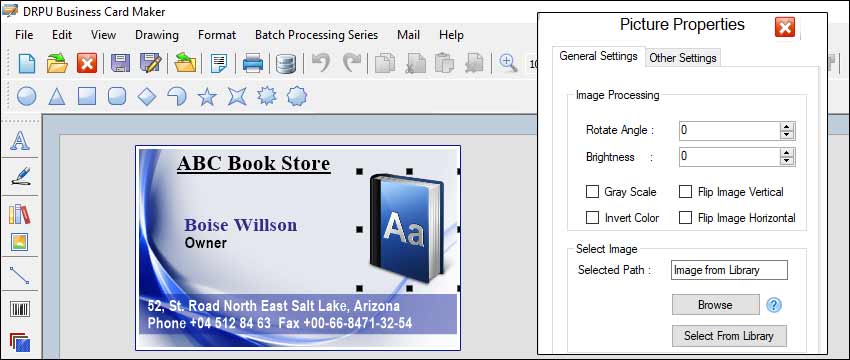Select the four-point star shape tool
This screenshot has height=360, width=850.
pyautogui.click(x=237, y=97)
